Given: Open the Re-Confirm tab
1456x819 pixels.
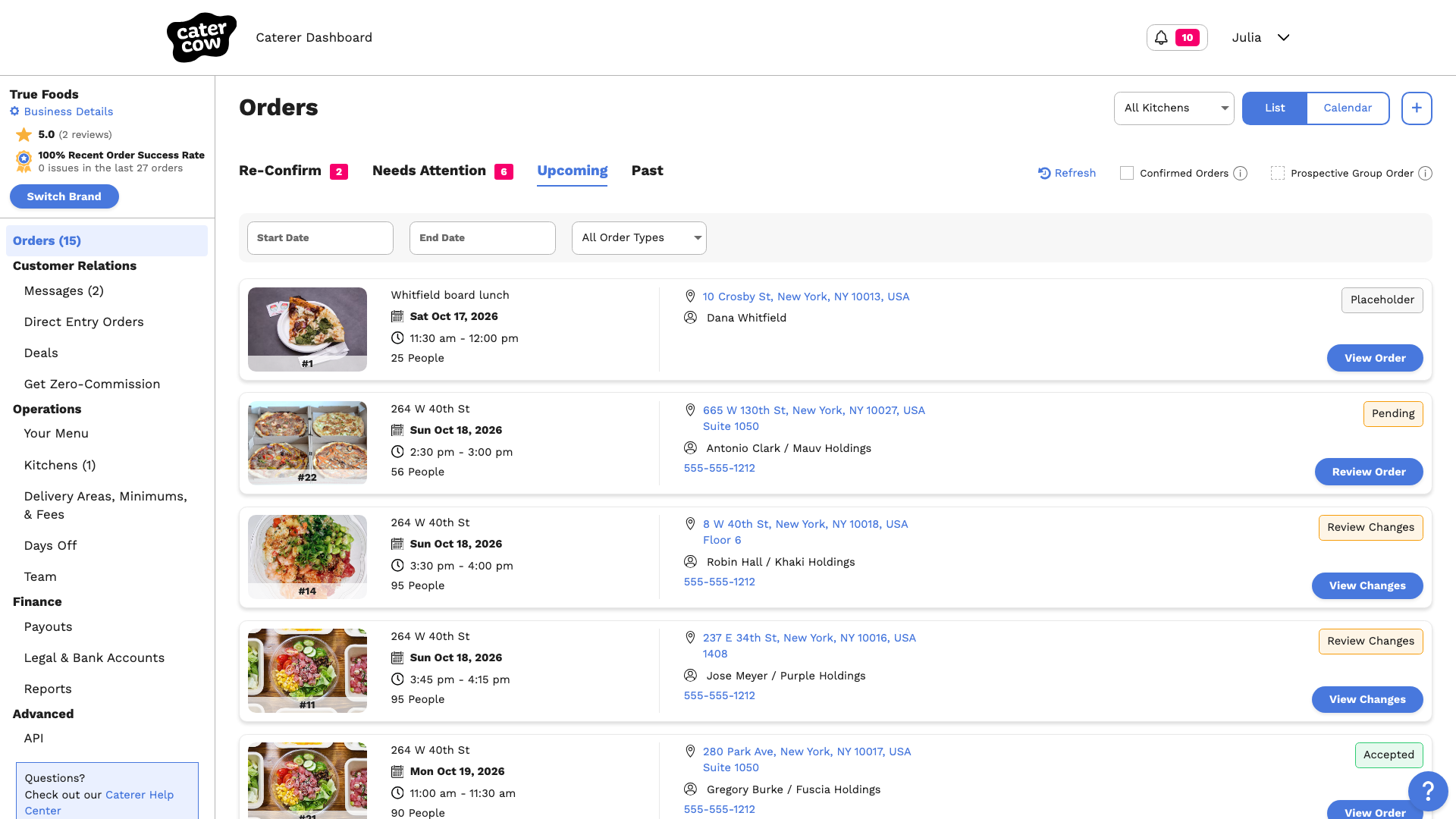Looking at the screenshot, I should tap(293, 171).
